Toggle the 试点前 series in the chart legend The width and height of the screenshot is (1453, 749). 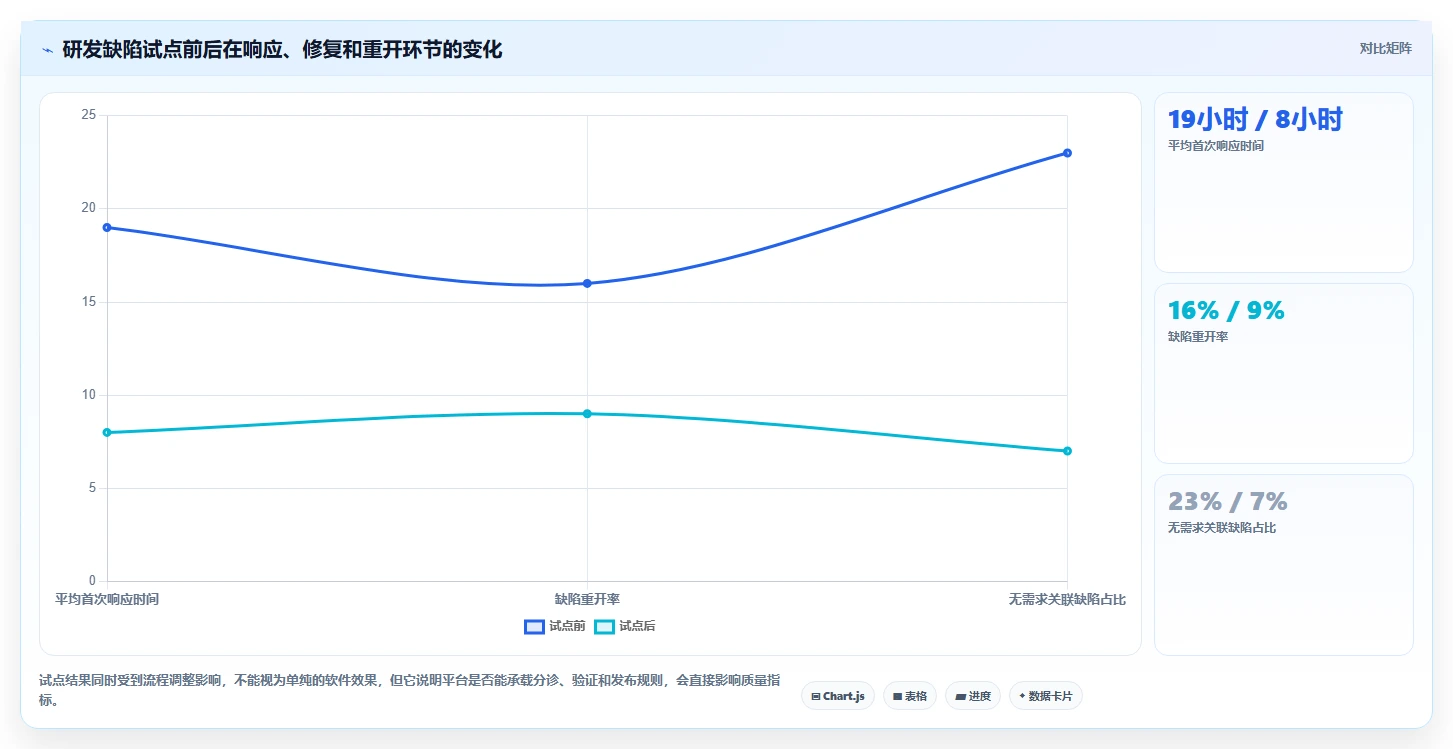pos(555,626)
